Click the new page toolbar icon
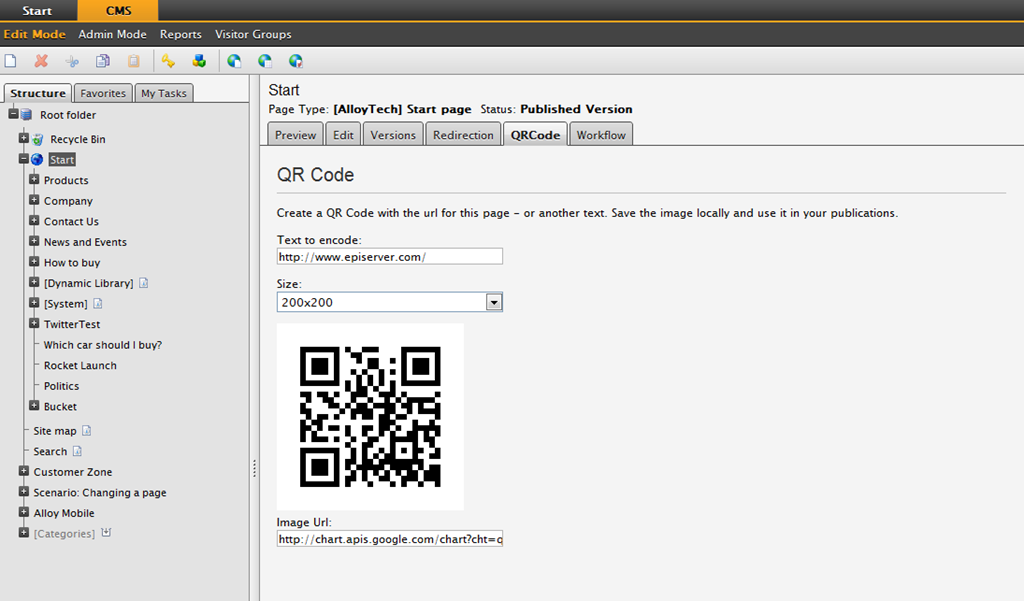The image size is (1024, 601). click(11, 61)
